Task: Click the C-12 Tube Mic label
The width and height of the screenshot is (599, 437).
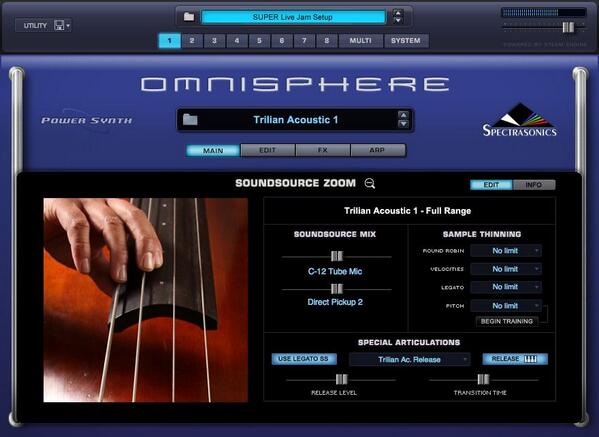Action: click(x=335, y=272)
